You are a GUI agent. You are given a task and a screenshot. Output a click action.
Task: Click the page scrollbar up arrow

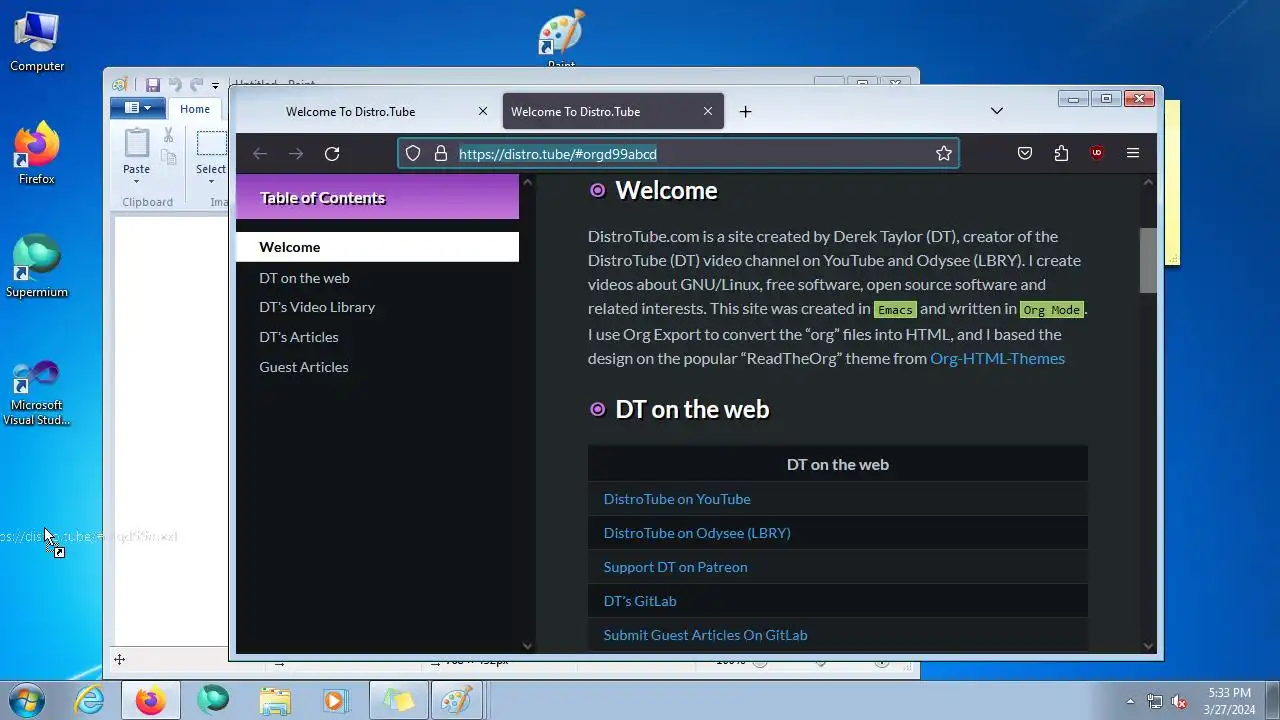tap(1148, 182)
